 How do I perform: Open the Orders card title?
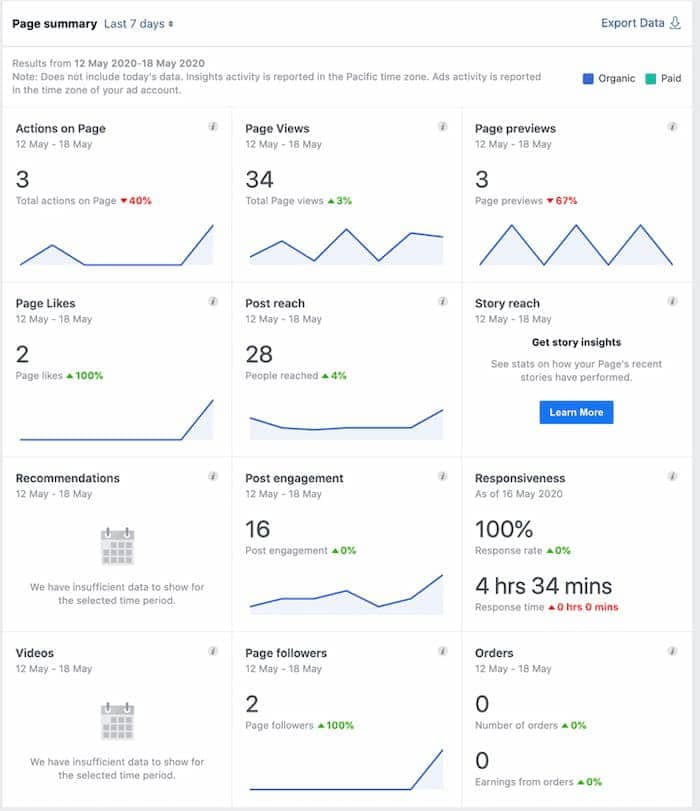[494, 653]
